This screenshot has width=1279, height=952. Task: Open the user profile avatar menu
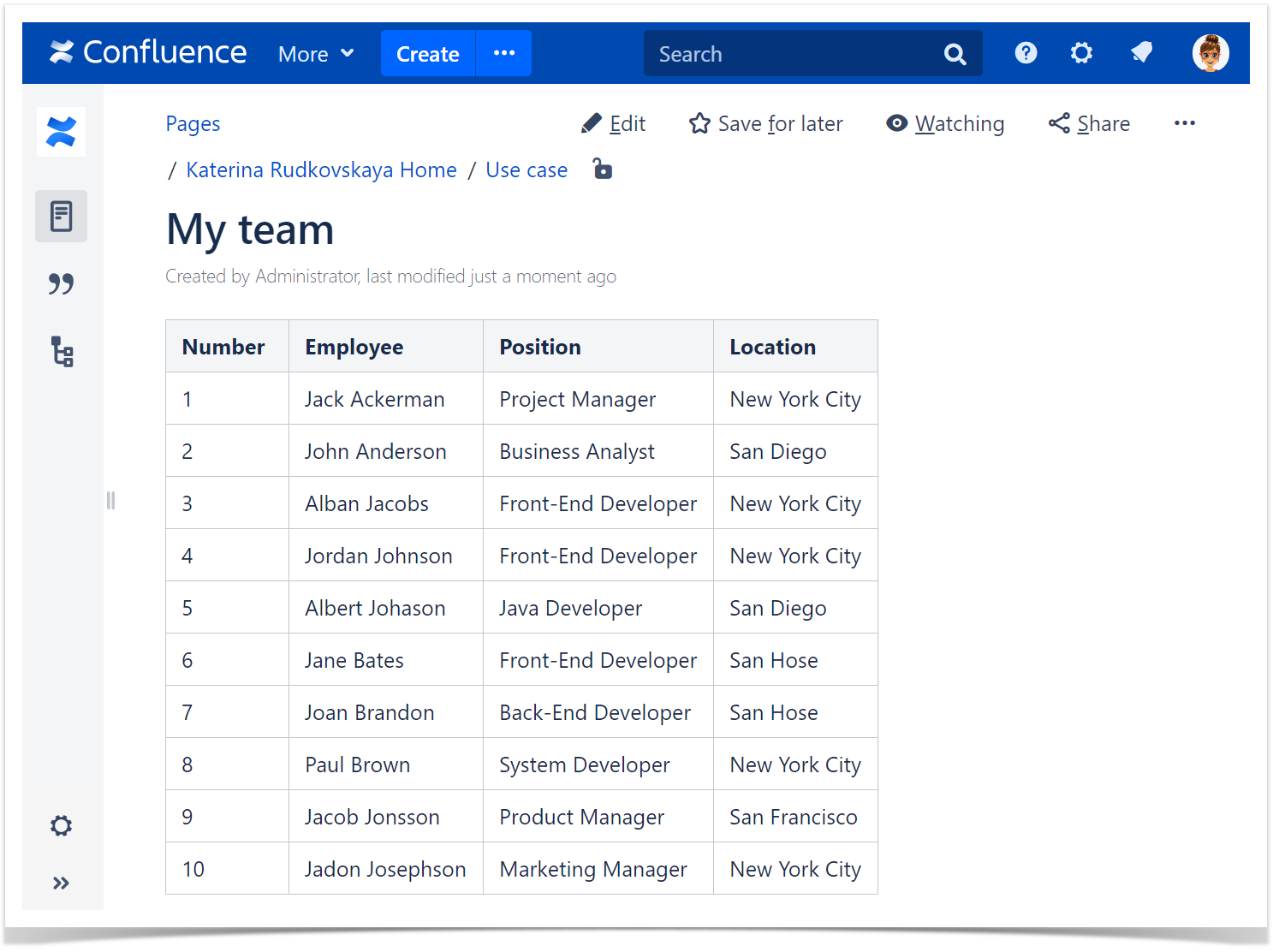(1211, 53)
